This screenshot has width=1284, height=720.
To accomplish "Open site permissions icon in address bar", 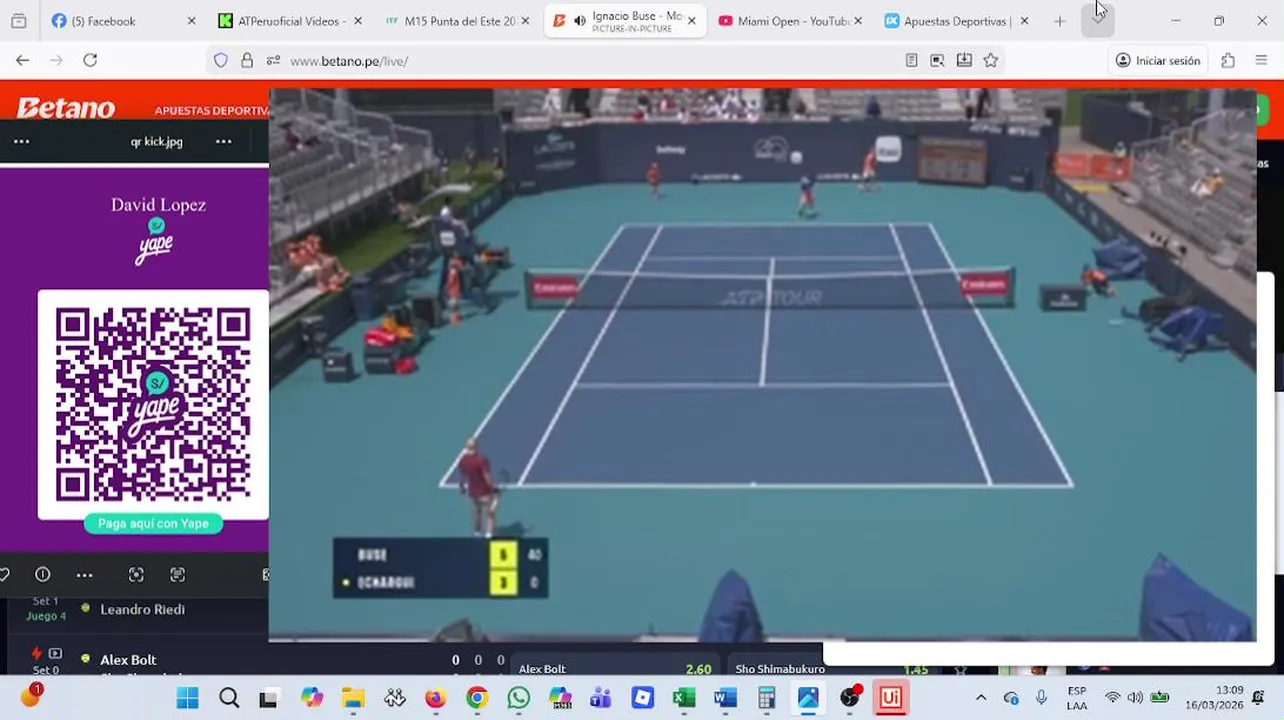I will 273,61.
